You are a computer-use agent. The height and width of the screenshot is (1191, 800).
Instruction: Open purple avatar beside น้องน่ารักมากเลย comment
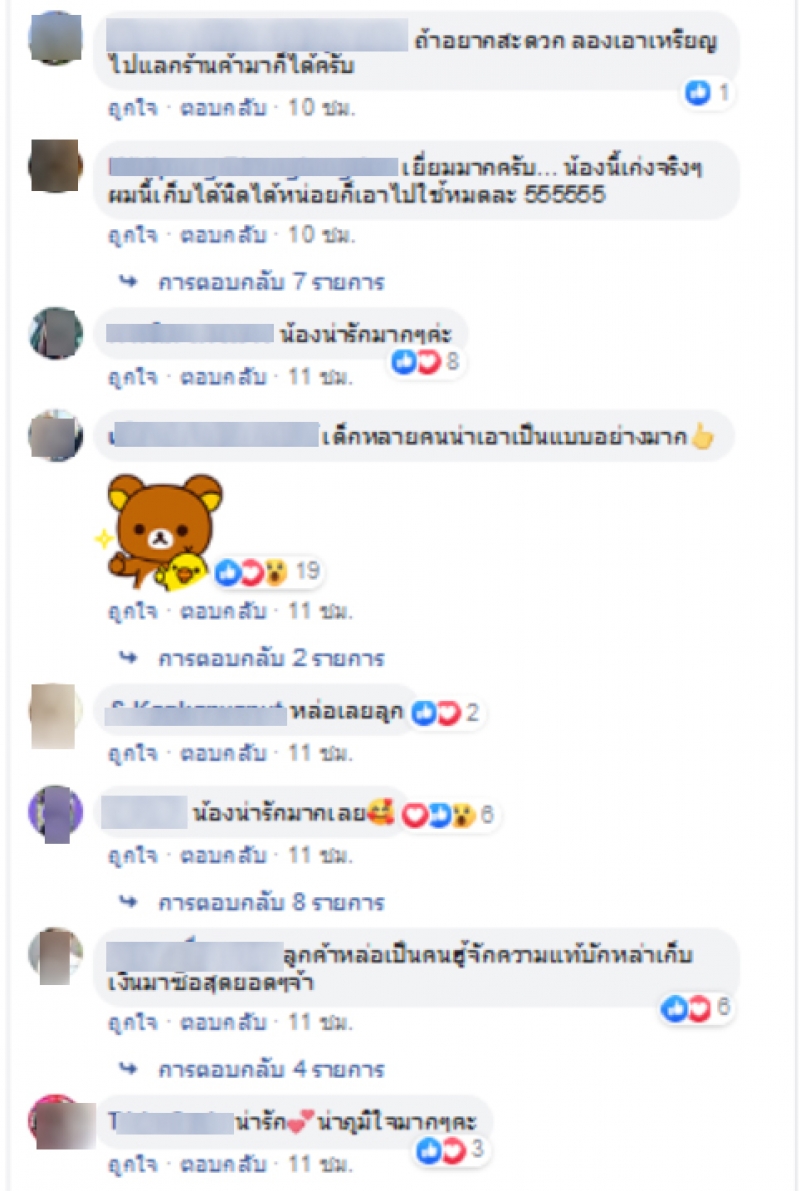[x=55, y=813]
